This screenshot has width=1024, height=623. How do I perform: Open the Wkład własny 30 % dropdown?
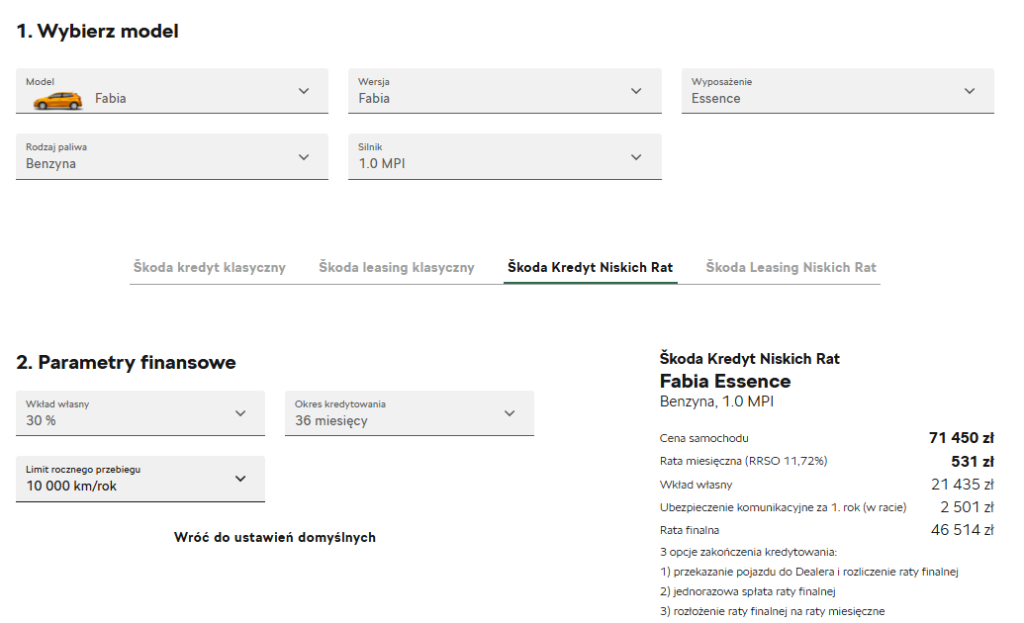pyautogui.click(x=140, y=413)
